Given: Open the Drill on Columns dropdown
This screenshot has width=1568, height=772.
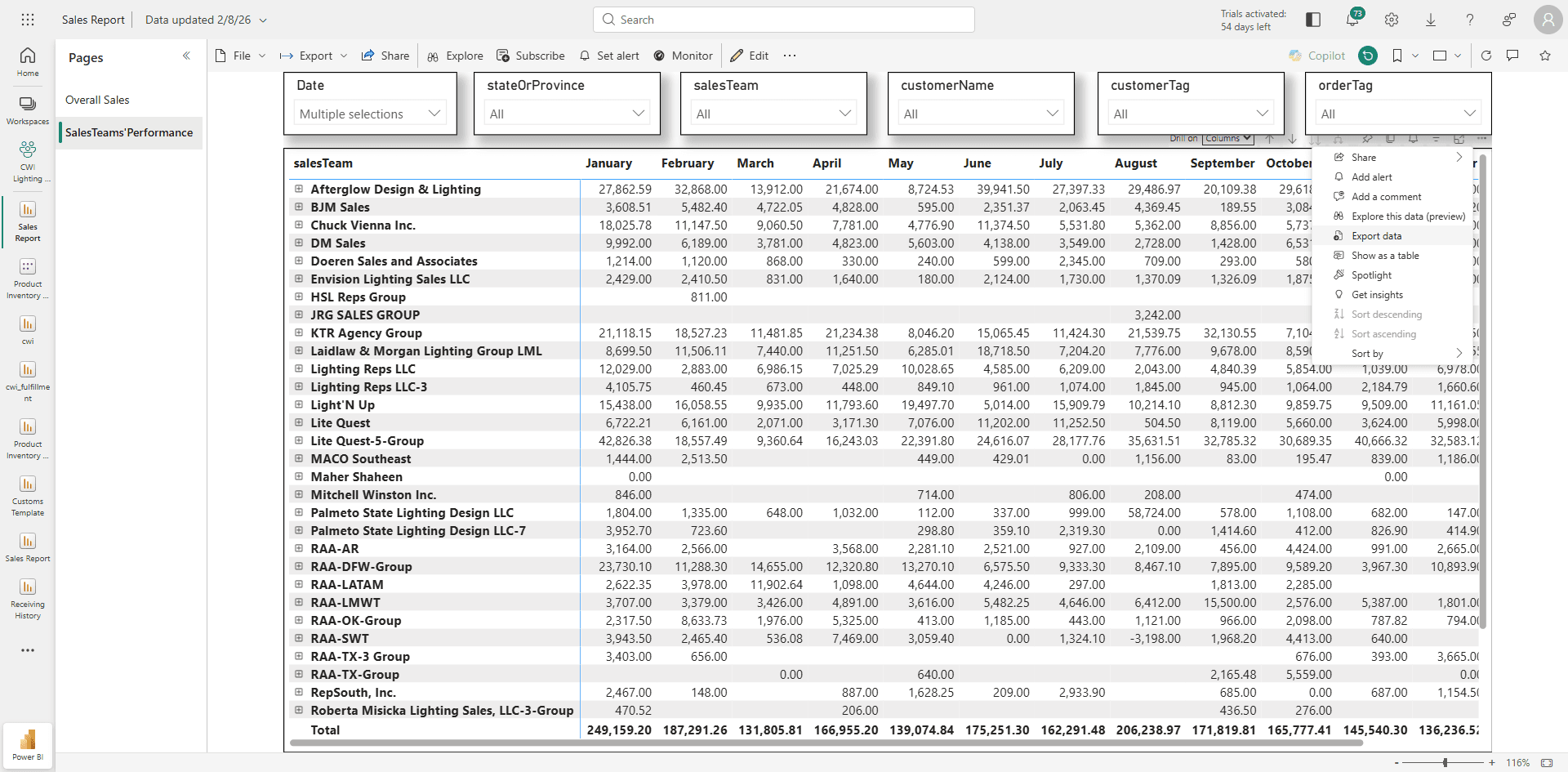Looking at the screenshot, I should [x=1228, y=139].
